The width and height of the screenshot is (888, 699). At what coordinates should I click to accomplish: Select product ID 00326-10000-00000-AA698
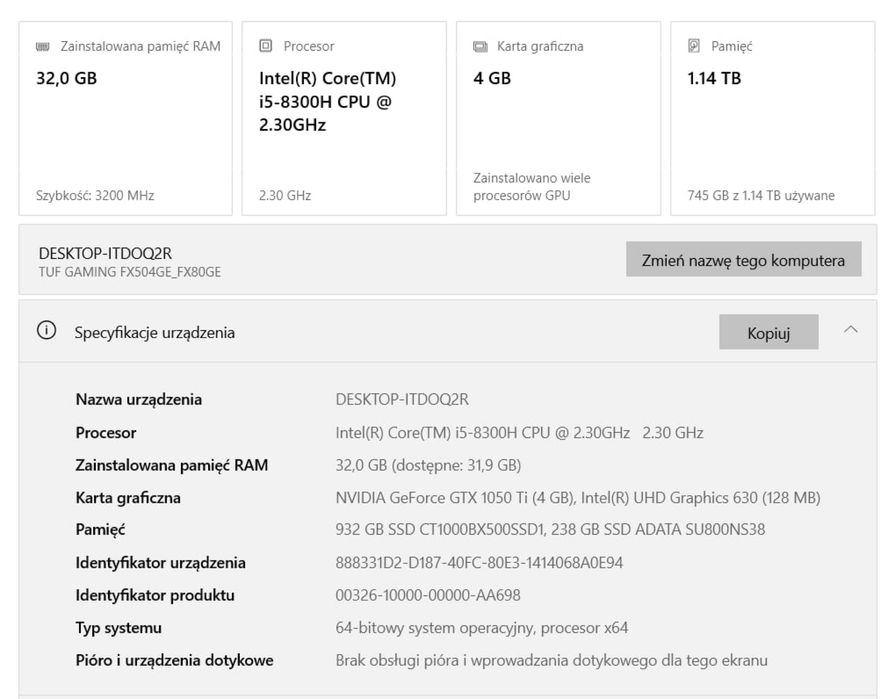click(428, 595)
